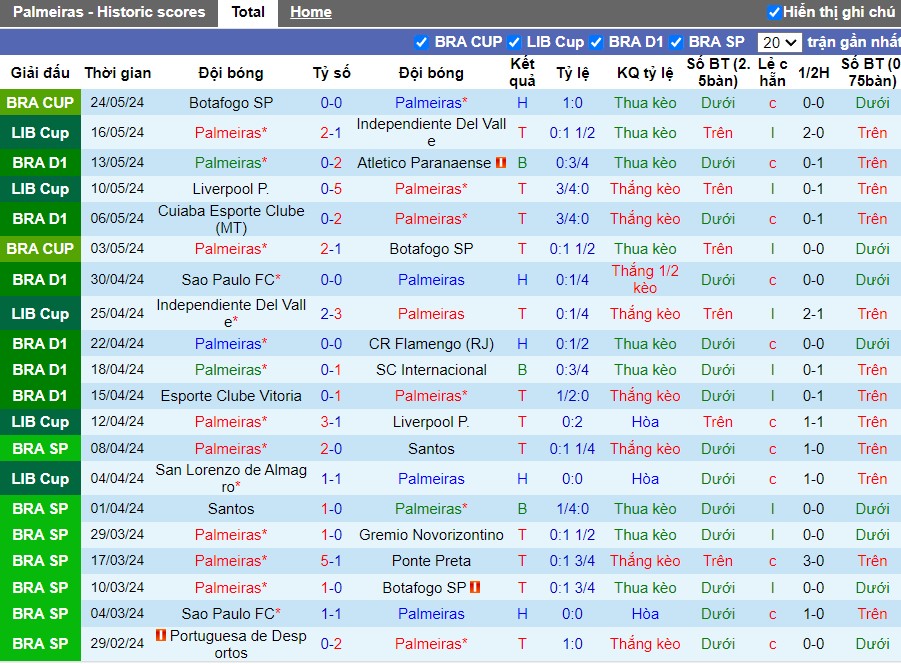This screenshot has height=664, width=901.
Task: Open the 5-1 score against Ponte Preta
Action: tap(331, 561)
